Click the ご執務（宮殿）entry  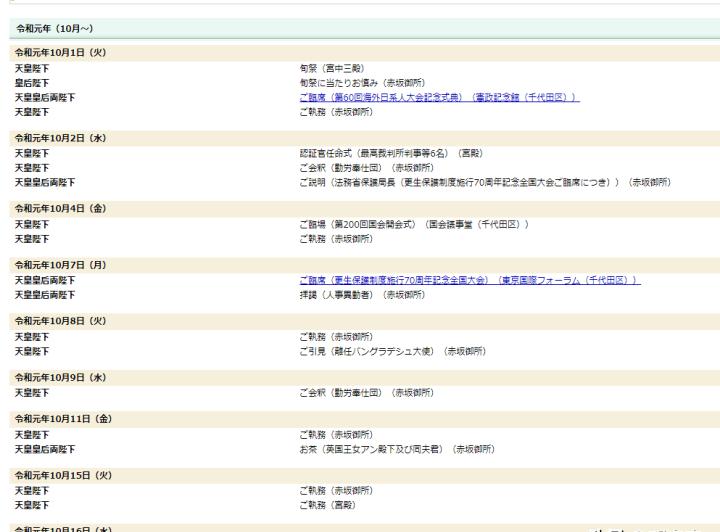tap(328, 505)
